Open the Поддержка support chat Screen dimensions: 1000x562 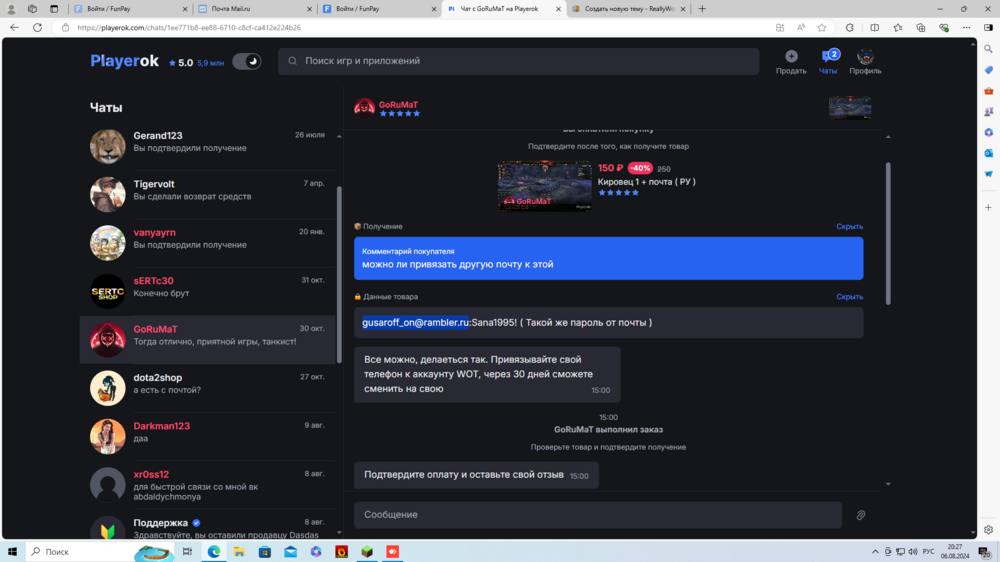tap(207, 527)
